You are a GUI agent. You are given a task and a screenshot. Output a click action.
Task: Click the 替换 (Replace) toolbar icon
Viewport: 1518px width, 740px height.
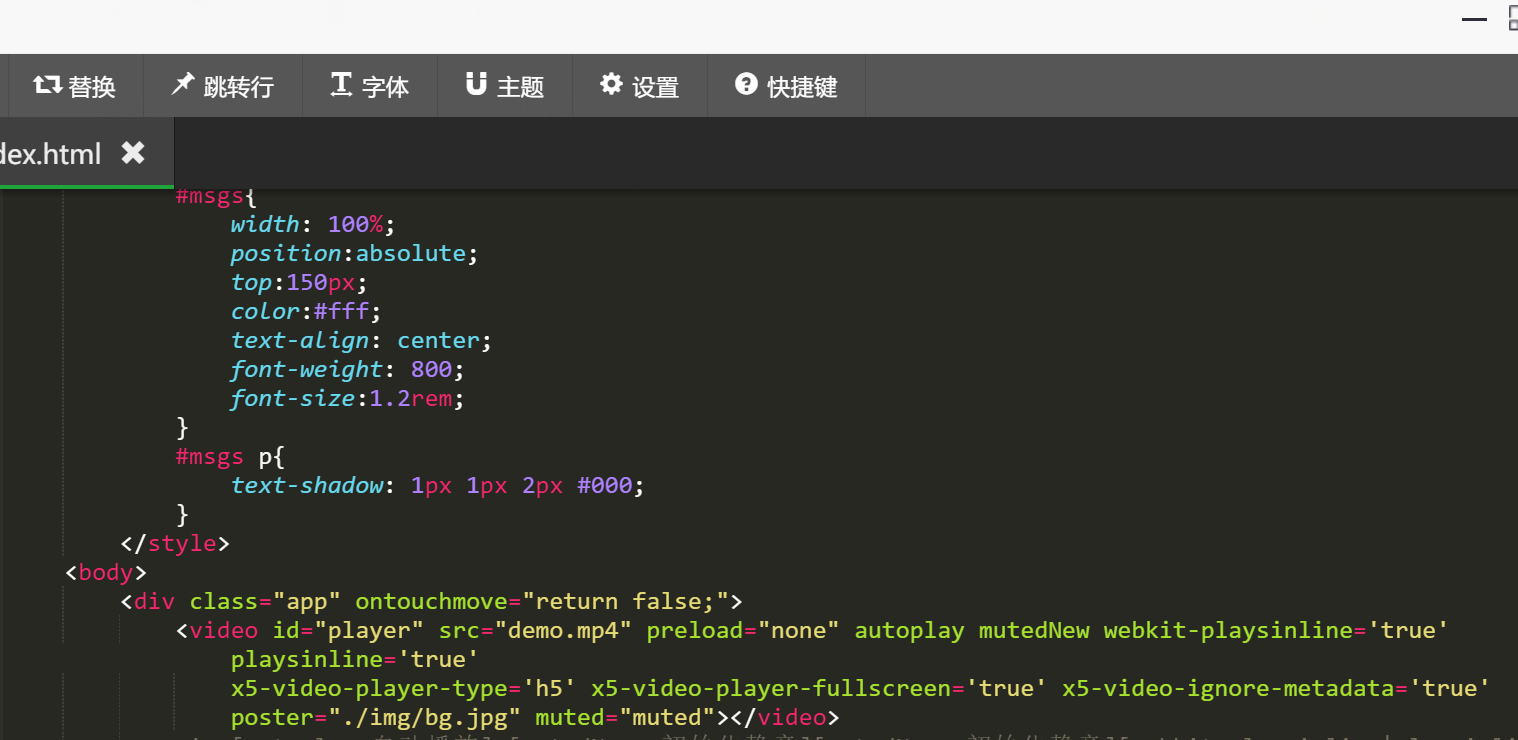click(x=47, y=85)
